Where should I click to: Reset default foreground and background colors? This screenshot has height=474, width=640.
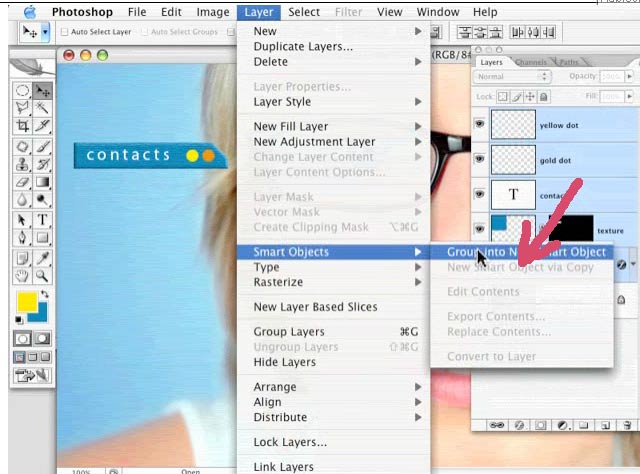tap(19, 320)
